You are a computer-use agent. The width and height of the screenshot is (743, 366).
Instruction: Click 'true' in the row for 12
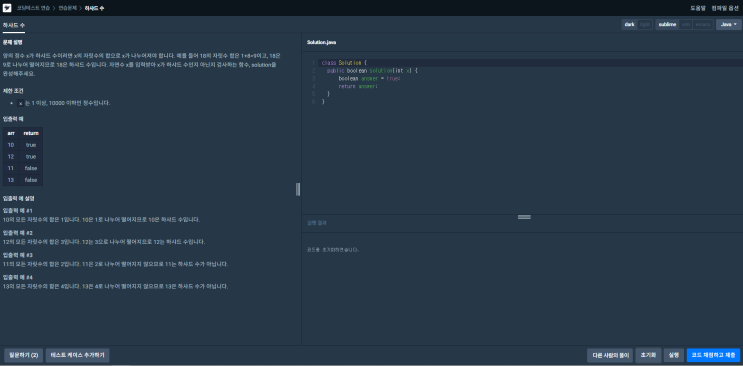[31, 156]
